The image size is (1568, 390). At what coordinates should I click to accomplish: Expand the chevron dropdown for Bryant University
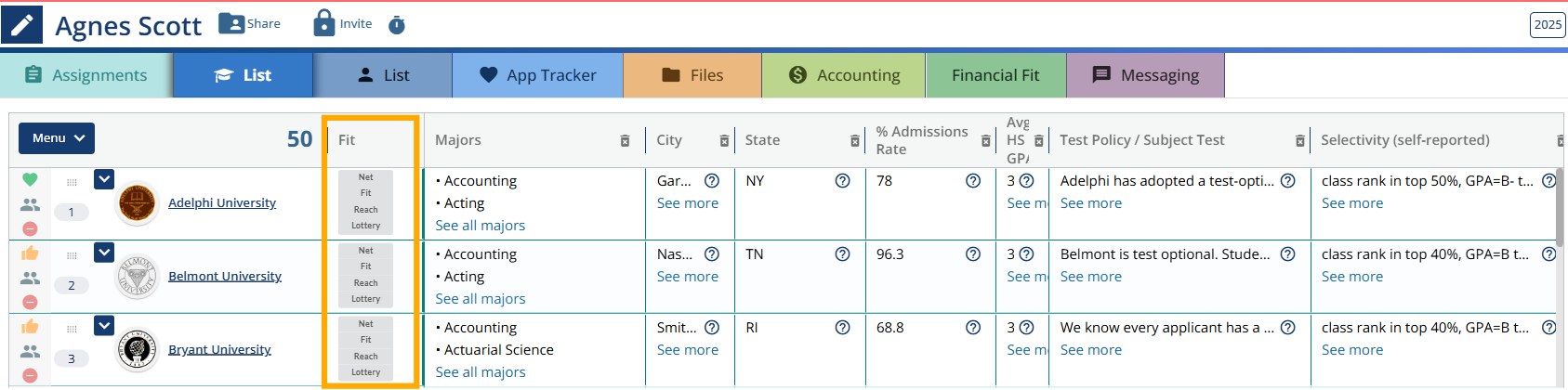104,326
